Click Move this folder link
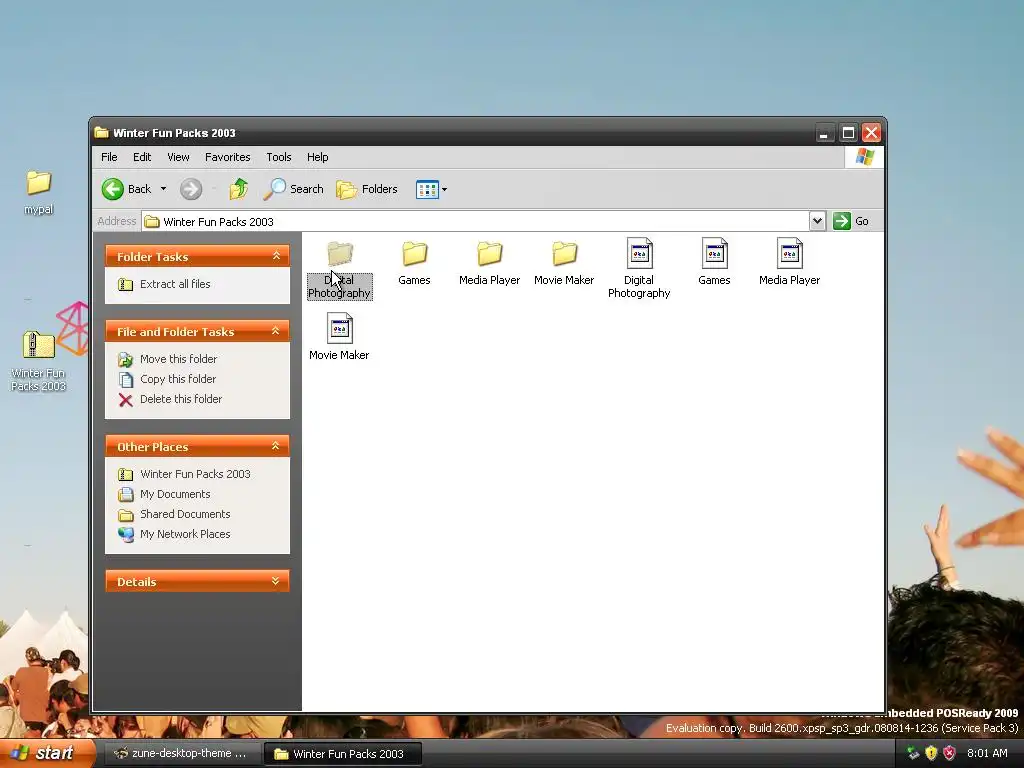The height and width of the screenshot is (768, 1024). tap(178, 359)
